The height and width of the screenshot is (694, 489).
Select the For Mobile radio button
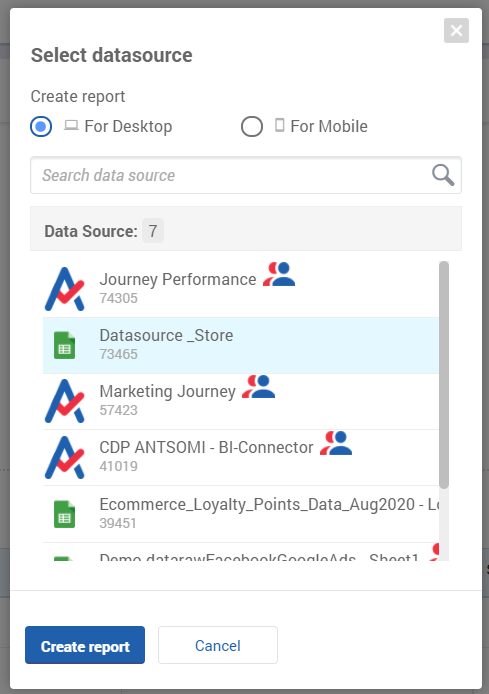click(x=252, y=127)
